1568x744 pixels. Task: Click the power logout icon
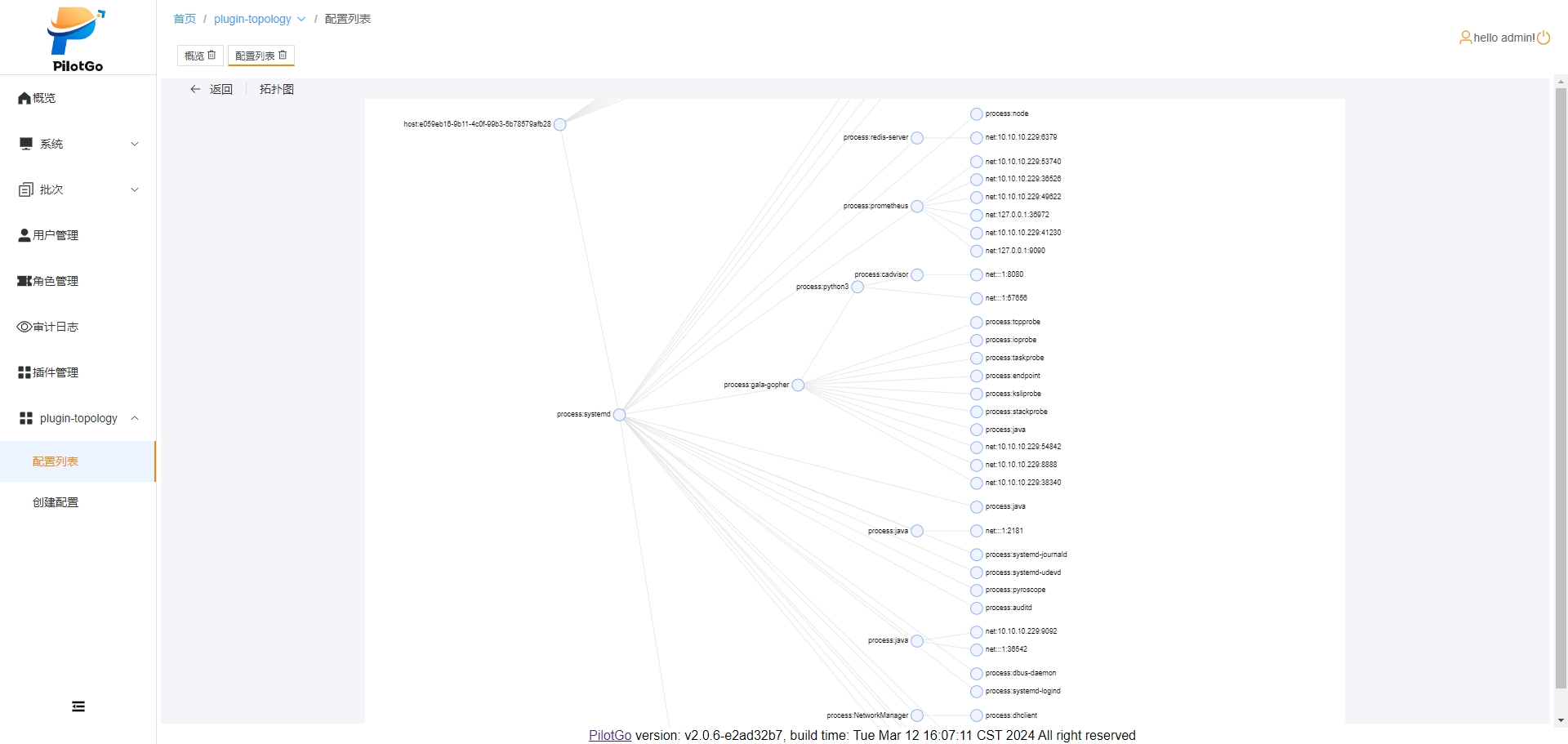(x=1543, y=38)
